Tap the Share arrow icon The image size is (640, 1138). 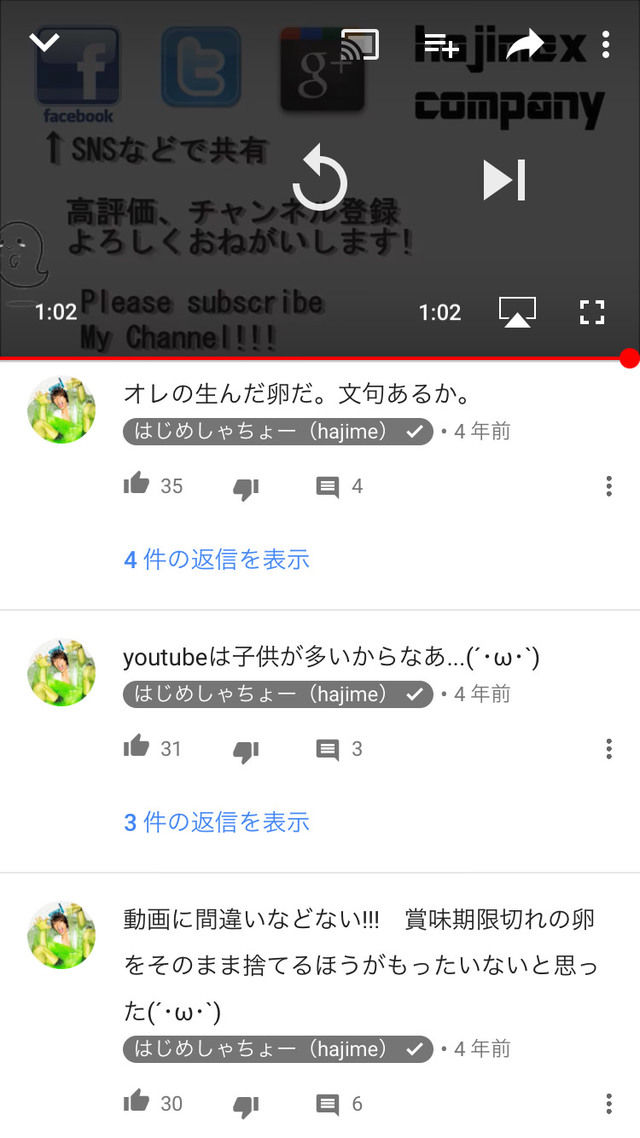(525, 44)
